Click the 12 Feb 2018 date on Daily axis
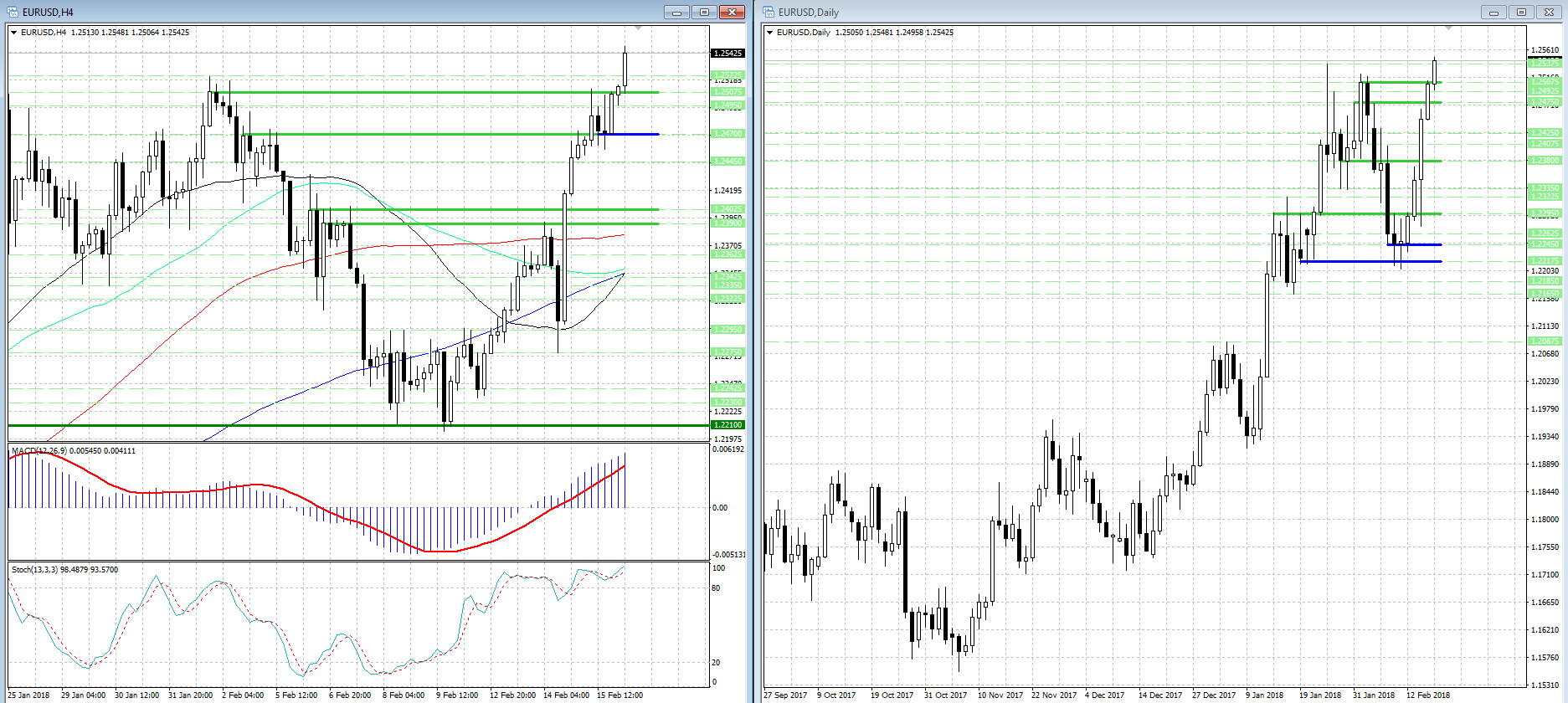Image resolution: width=1568 pixels, height=703 pixels. [x=1427, y=695]
